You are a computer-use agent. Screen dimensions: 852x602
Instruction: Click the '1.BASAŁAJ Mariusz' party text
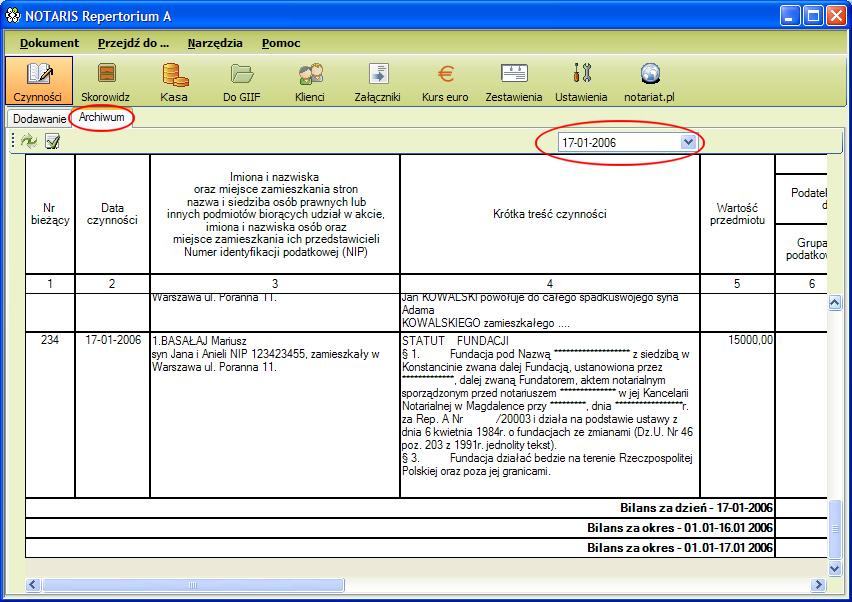pos(199,341)
